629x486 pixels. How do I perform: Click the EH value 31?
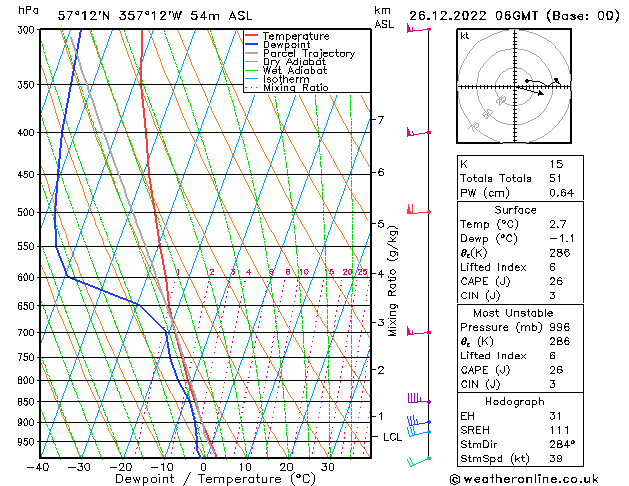(555, 416)
